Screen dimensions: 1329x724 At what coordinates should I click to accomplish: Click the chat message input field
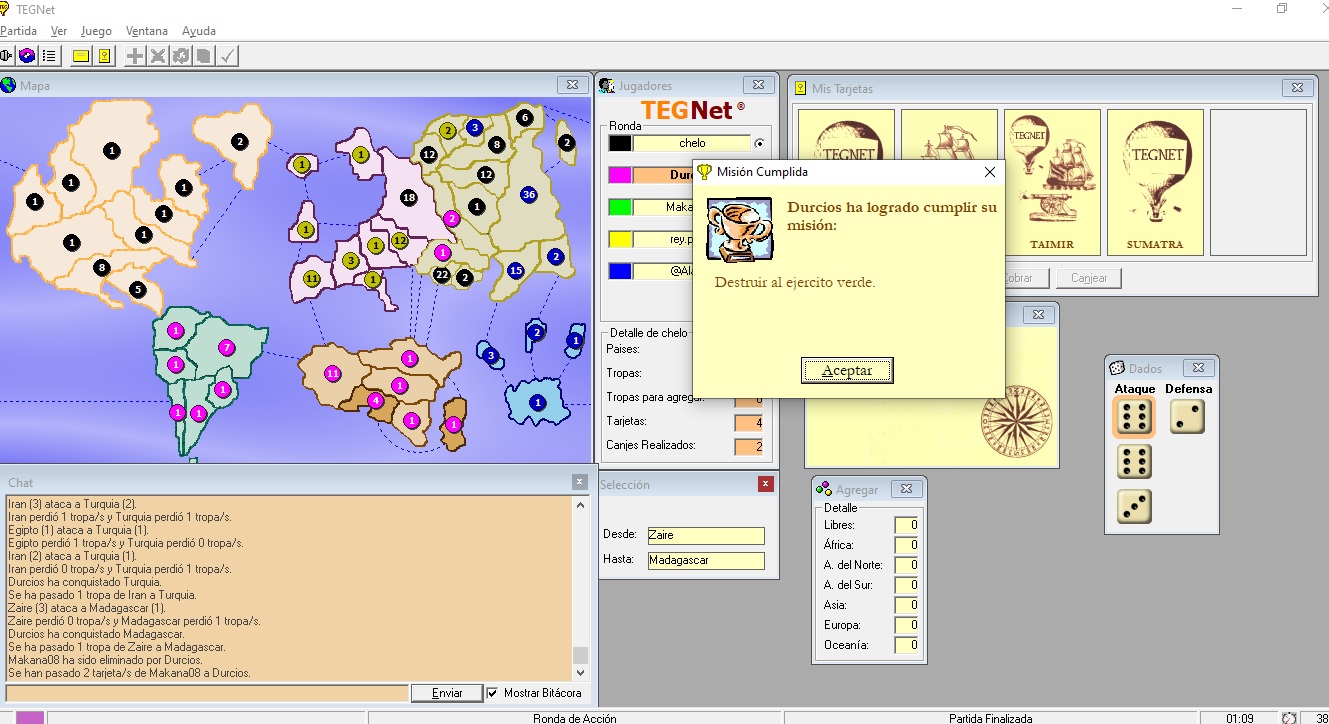(x=207, y=693)
